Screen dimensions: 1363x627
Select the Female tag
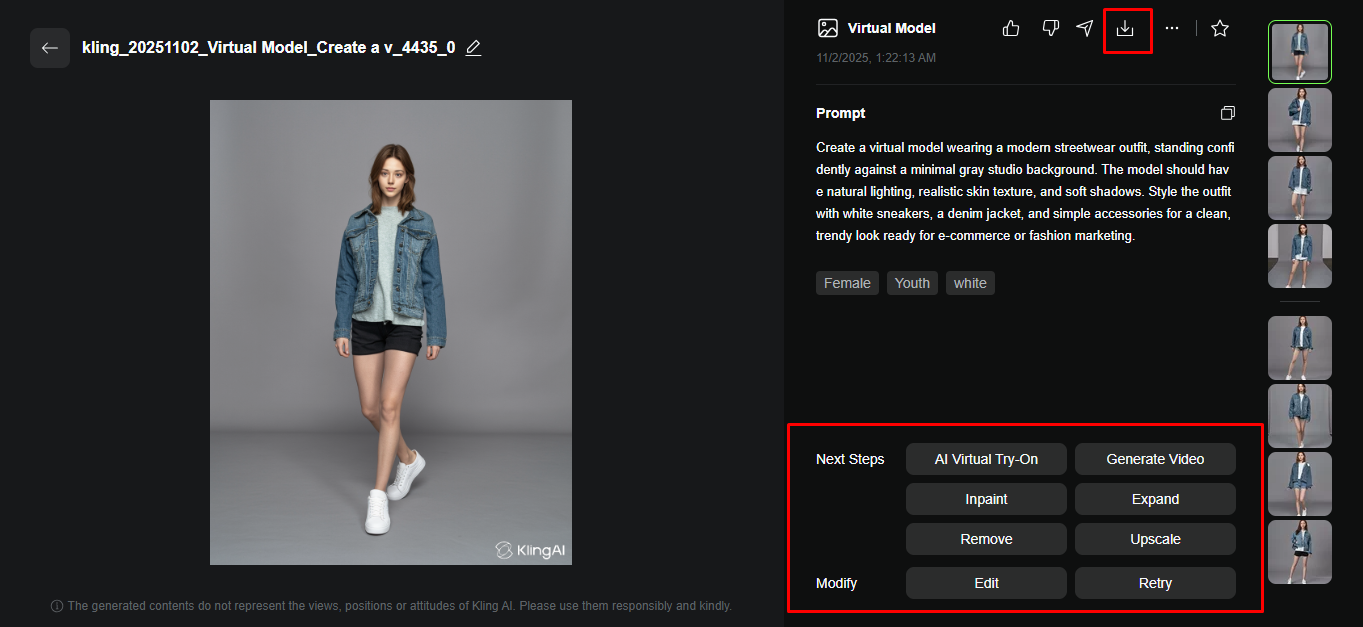coord(846,283)
